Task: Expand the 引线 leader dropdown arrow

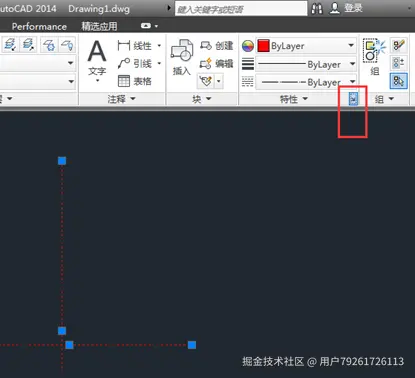Action: click(159, 63)
